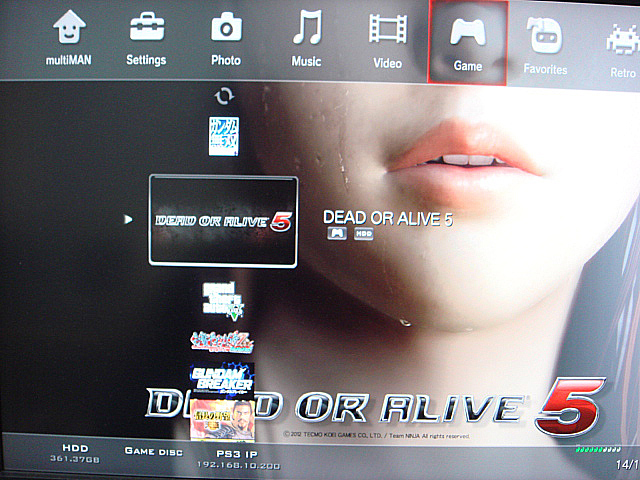The width and height of the screenshot is (640, 480).
Task: Click the green progress indicator bar
Action: (598, 449)
